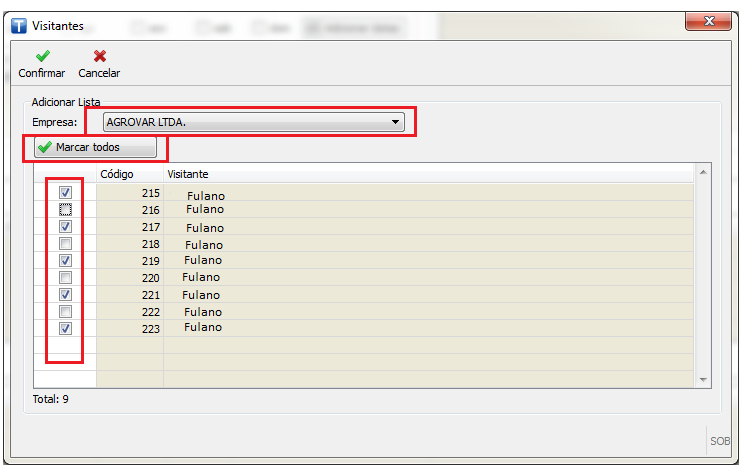751x476 pixels.
Task: Uncheck the checkbox for code 215
Action: click(x=65, y=192)
